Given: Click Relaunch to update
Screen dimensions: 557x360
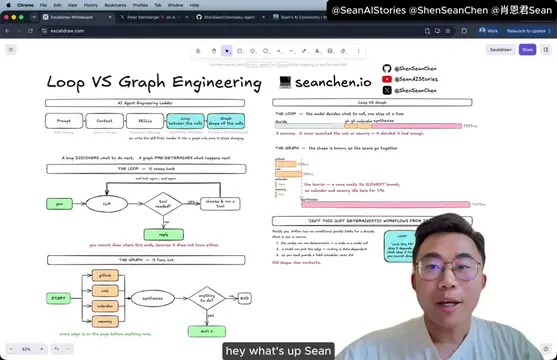Looking at the screenshot, I should (529, 31).
